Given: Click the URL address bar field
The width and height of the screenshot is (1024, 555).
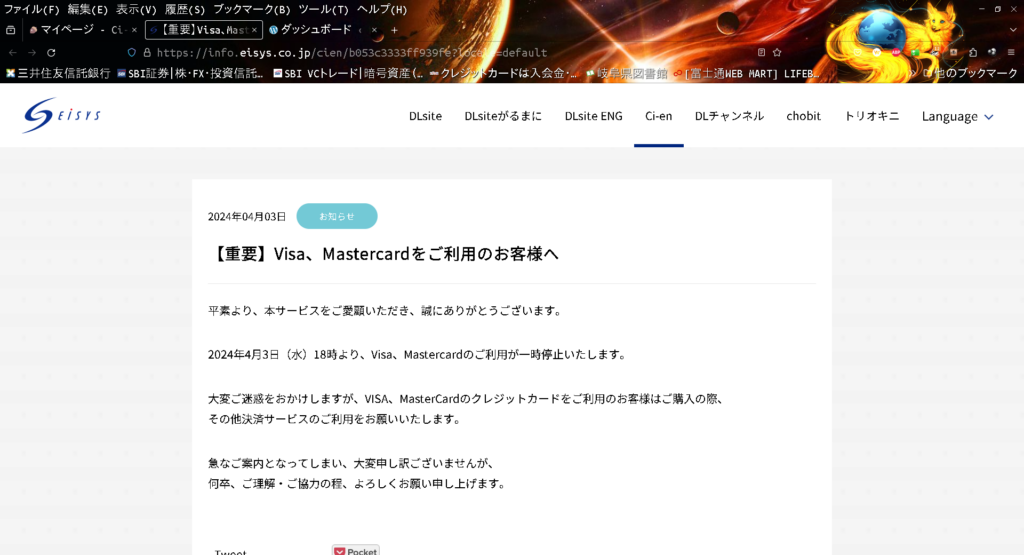Looking at the screenshot, I should [400, 52].
